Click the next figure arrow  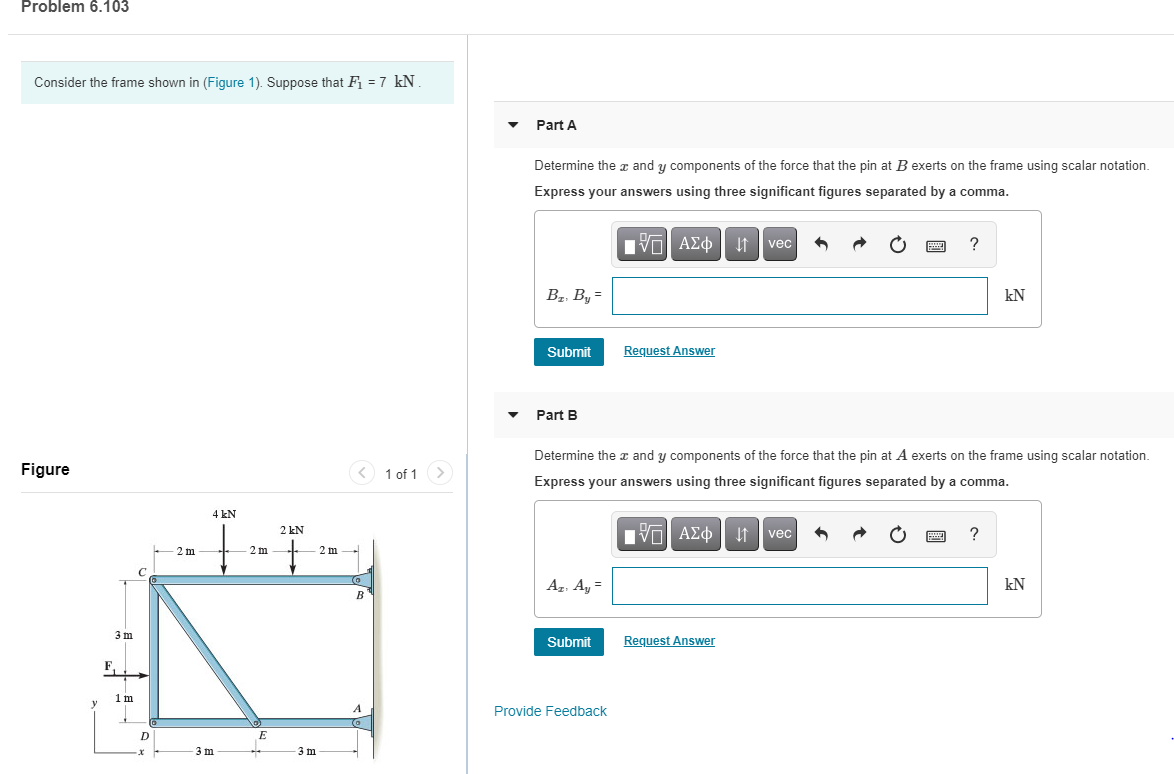click(440, 472)
